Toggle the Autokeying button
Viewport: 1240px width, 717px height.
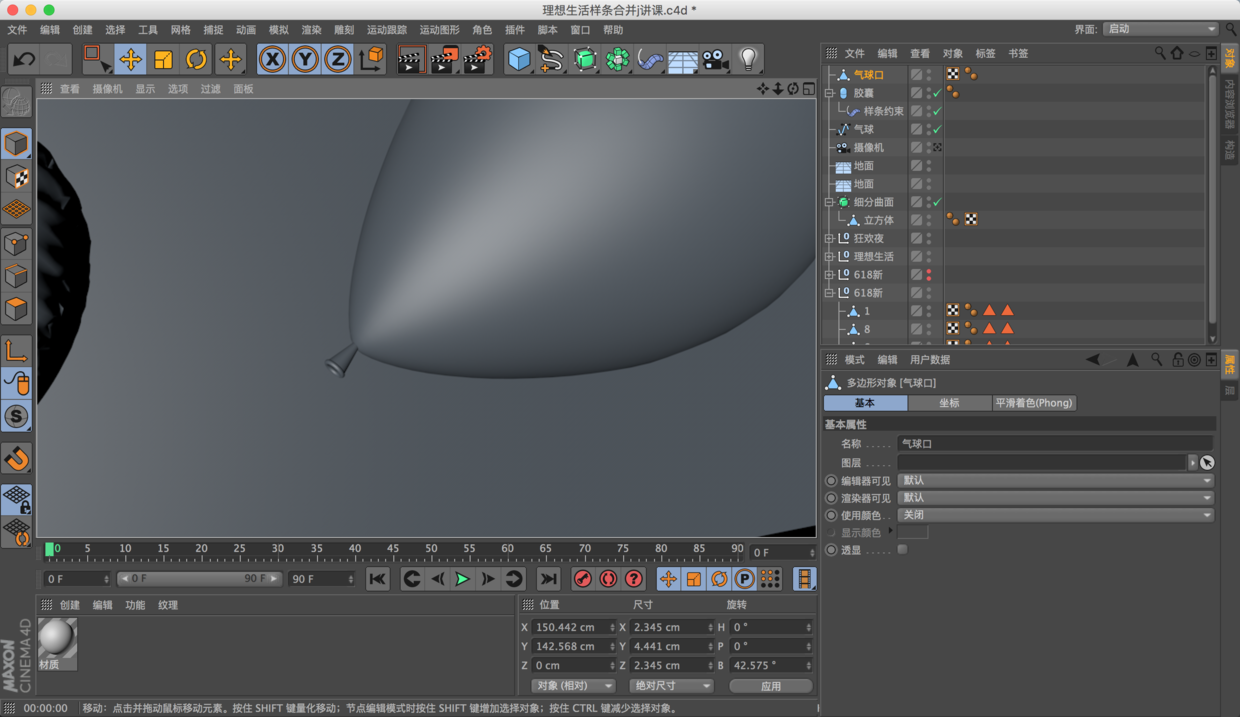pyautogui.click(x=608, y=578)
